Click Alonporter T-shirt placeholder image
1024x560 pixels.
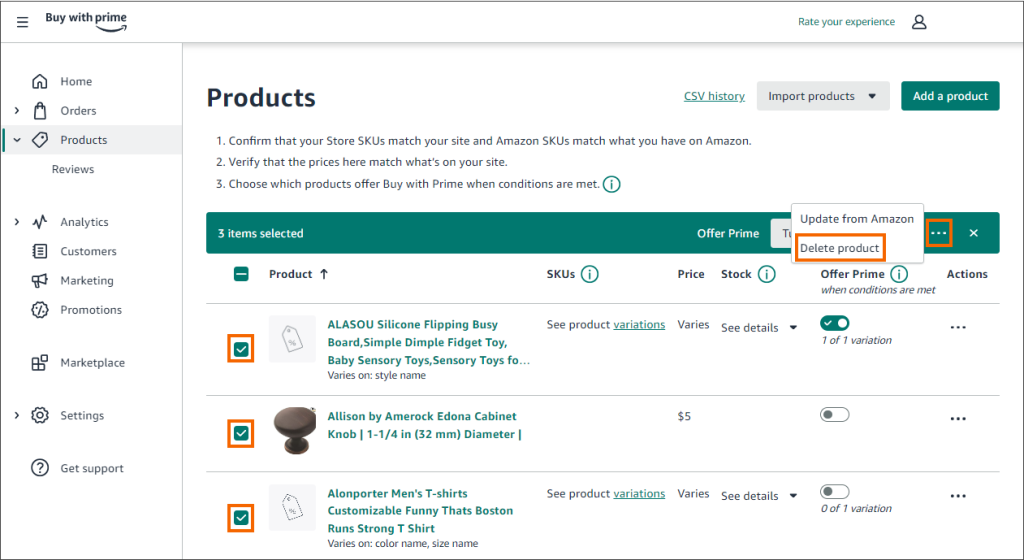pos(293,508)
